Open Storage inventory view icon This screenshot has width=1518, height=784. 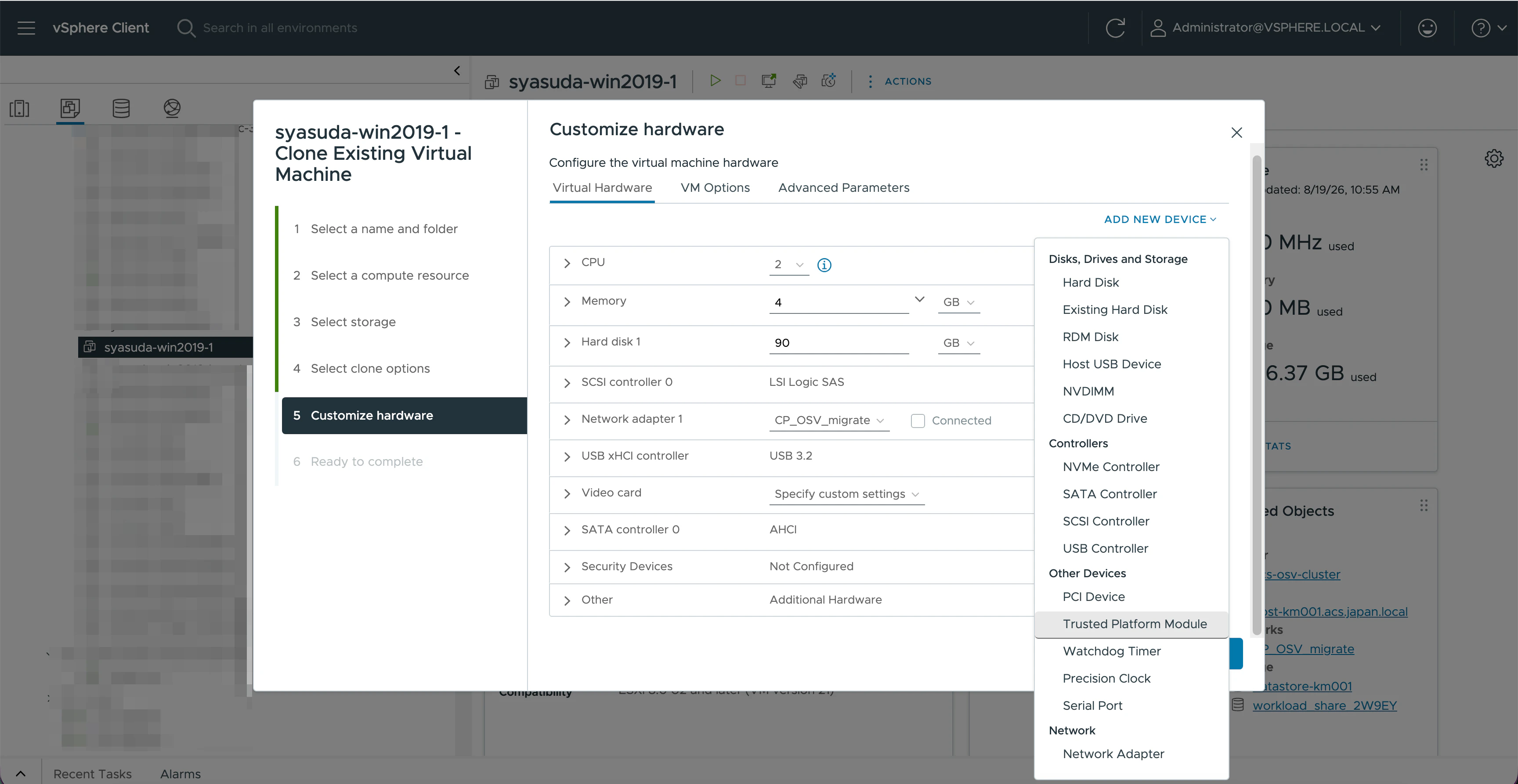pyautogui.click(x=121, y=108)
